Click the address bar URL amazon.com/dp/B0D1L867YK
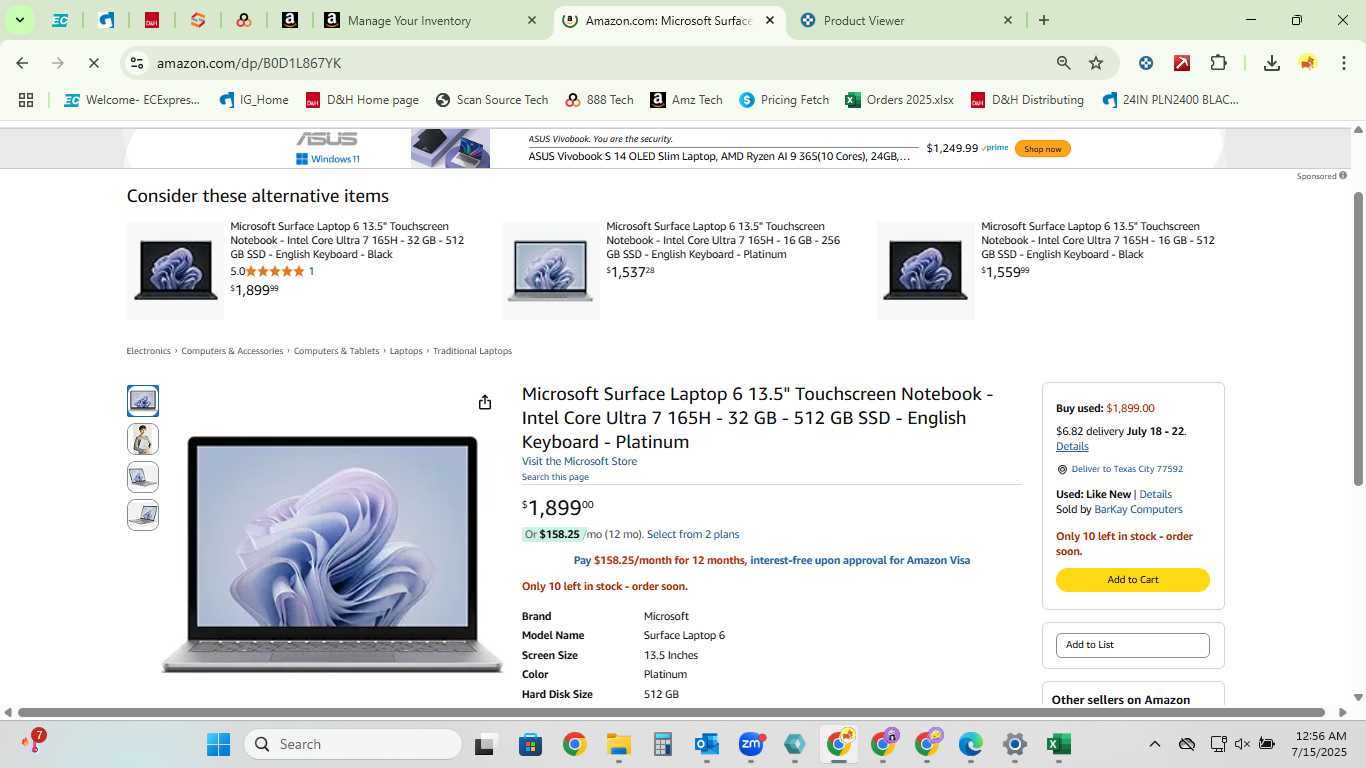Screen dimensions: 1366x768 tap(249, 63)
